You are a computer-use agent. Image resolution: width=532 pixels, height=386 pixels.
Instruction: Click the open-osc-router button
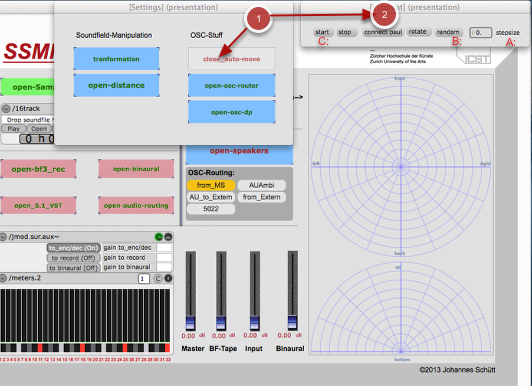pos(232,85)
